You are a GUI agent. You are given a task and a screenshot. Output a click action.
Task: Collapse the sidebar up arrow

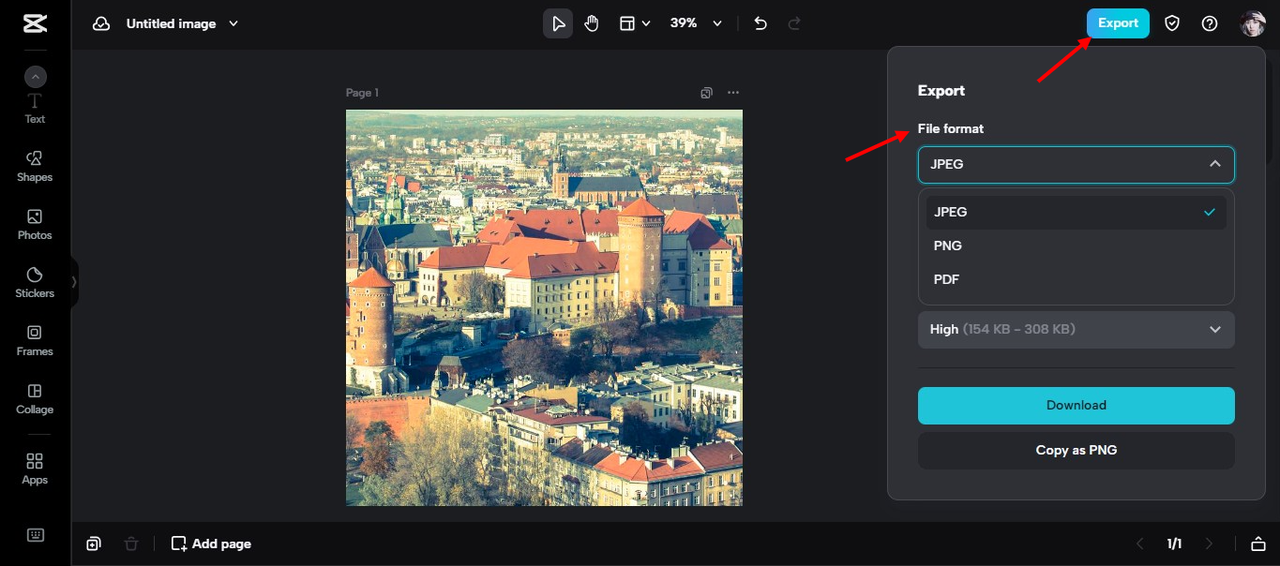(35, 77)
